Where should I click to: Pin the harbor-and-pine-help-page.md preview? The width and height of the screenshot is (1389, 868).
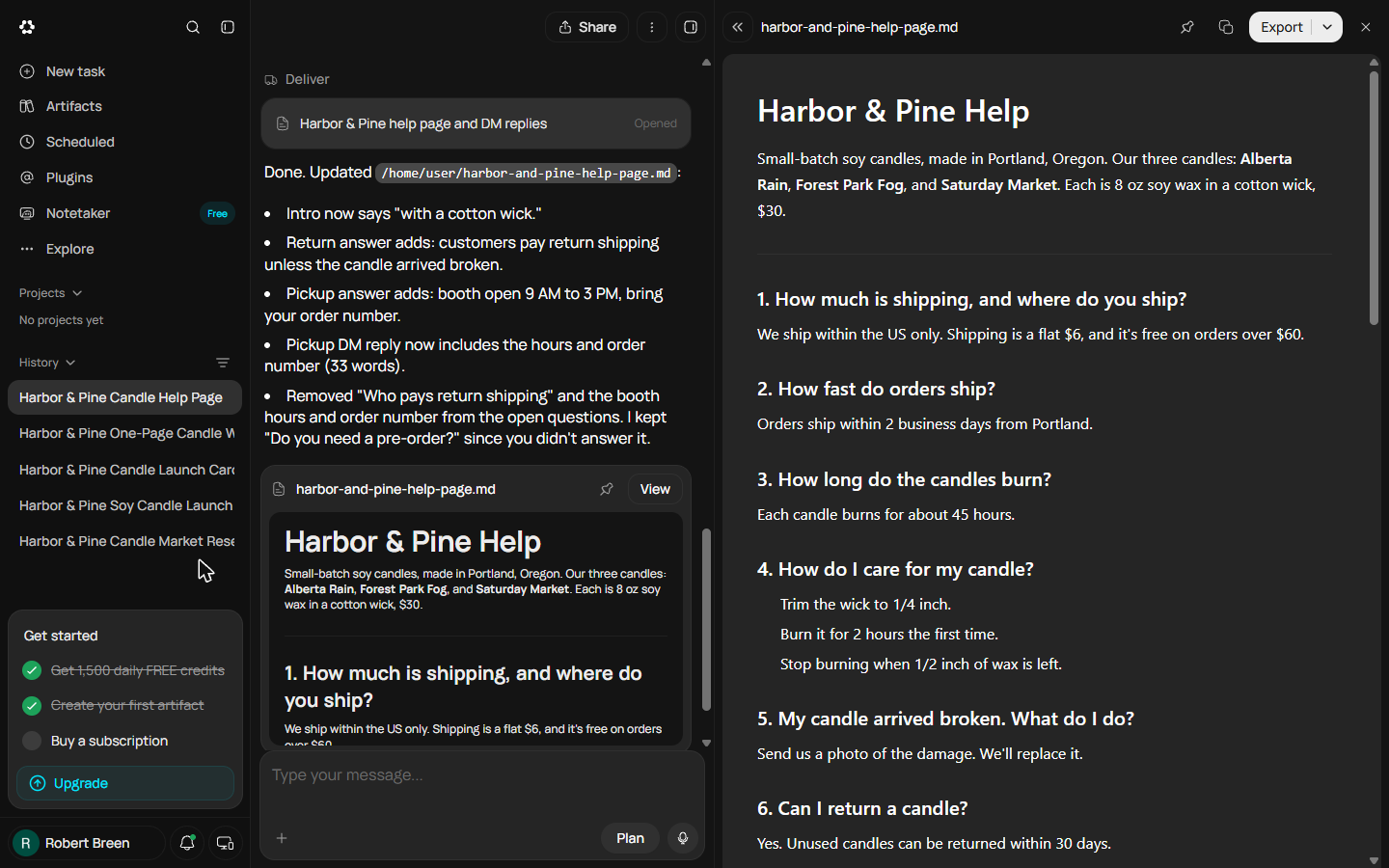pyautogui.click(x=1187, y=27)
